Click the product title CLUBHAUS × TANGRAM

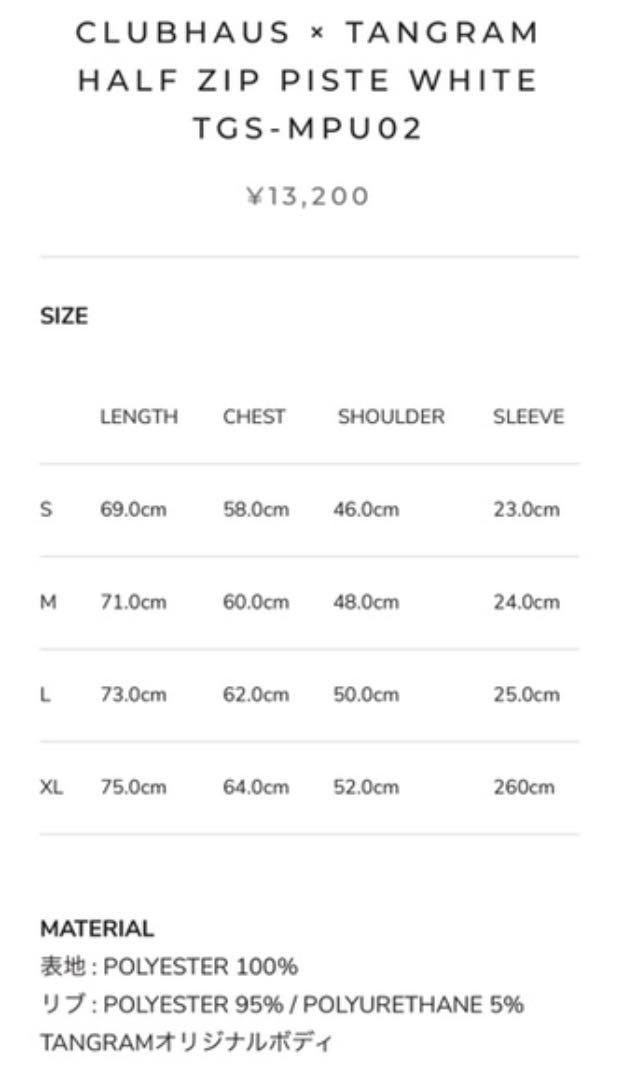[x=307, y=32]
